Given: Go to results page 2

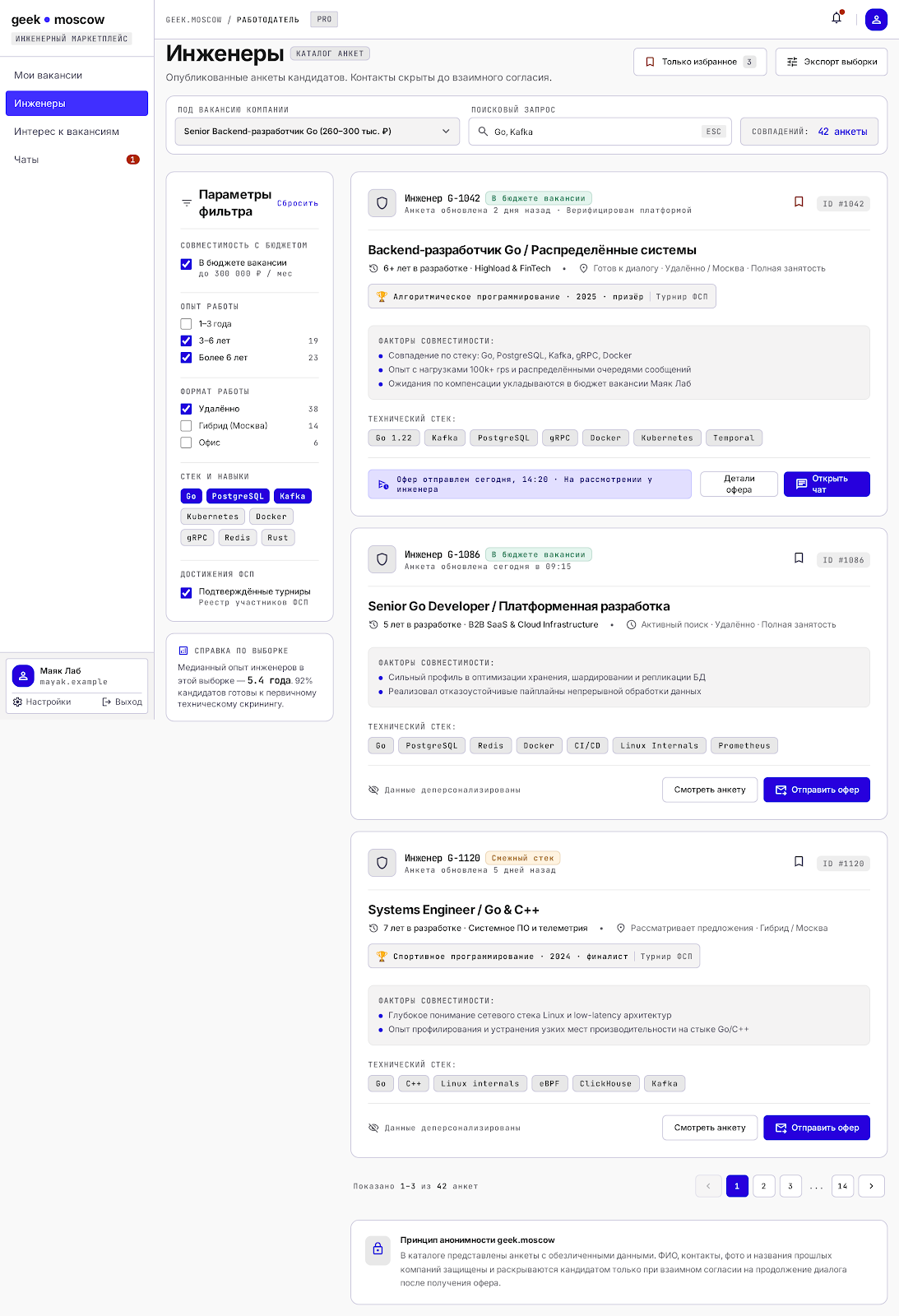Looking at the screenshot, I should tap(764, 1186).
